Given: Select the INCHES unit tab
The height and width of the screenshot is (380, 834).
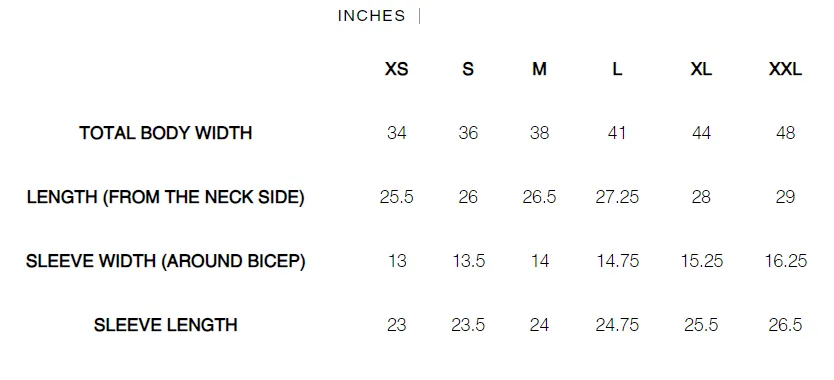Looking at the screenshot, I should pos(371,16).
